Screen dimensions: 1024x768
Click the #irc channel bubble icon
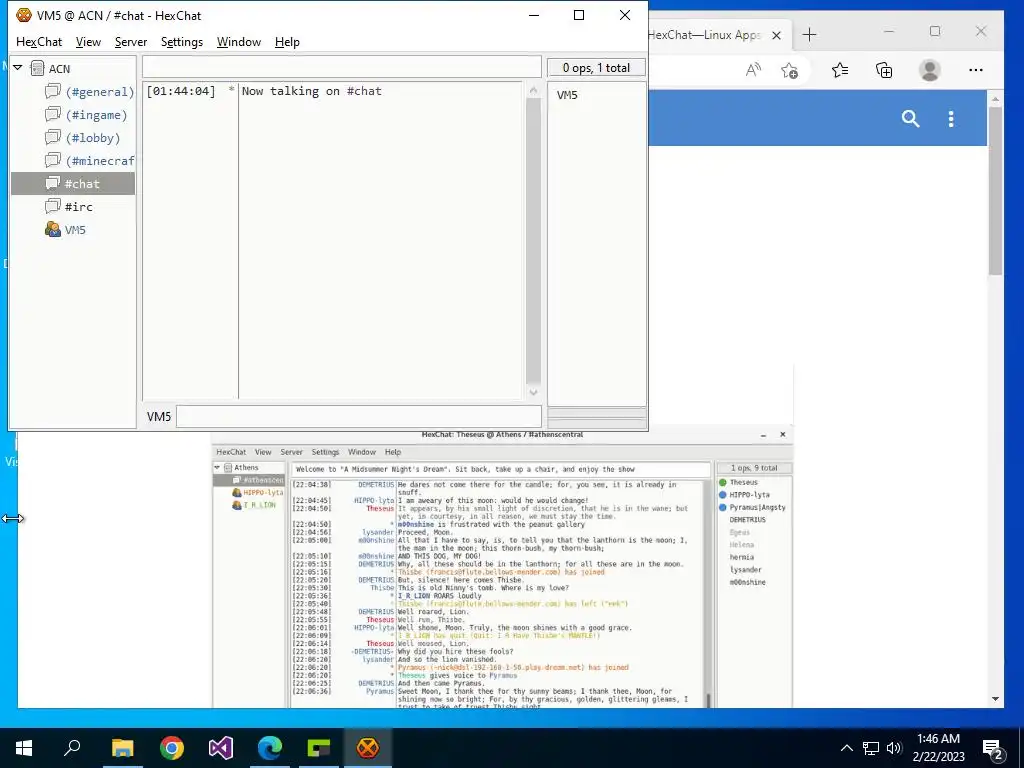(53, 206)
